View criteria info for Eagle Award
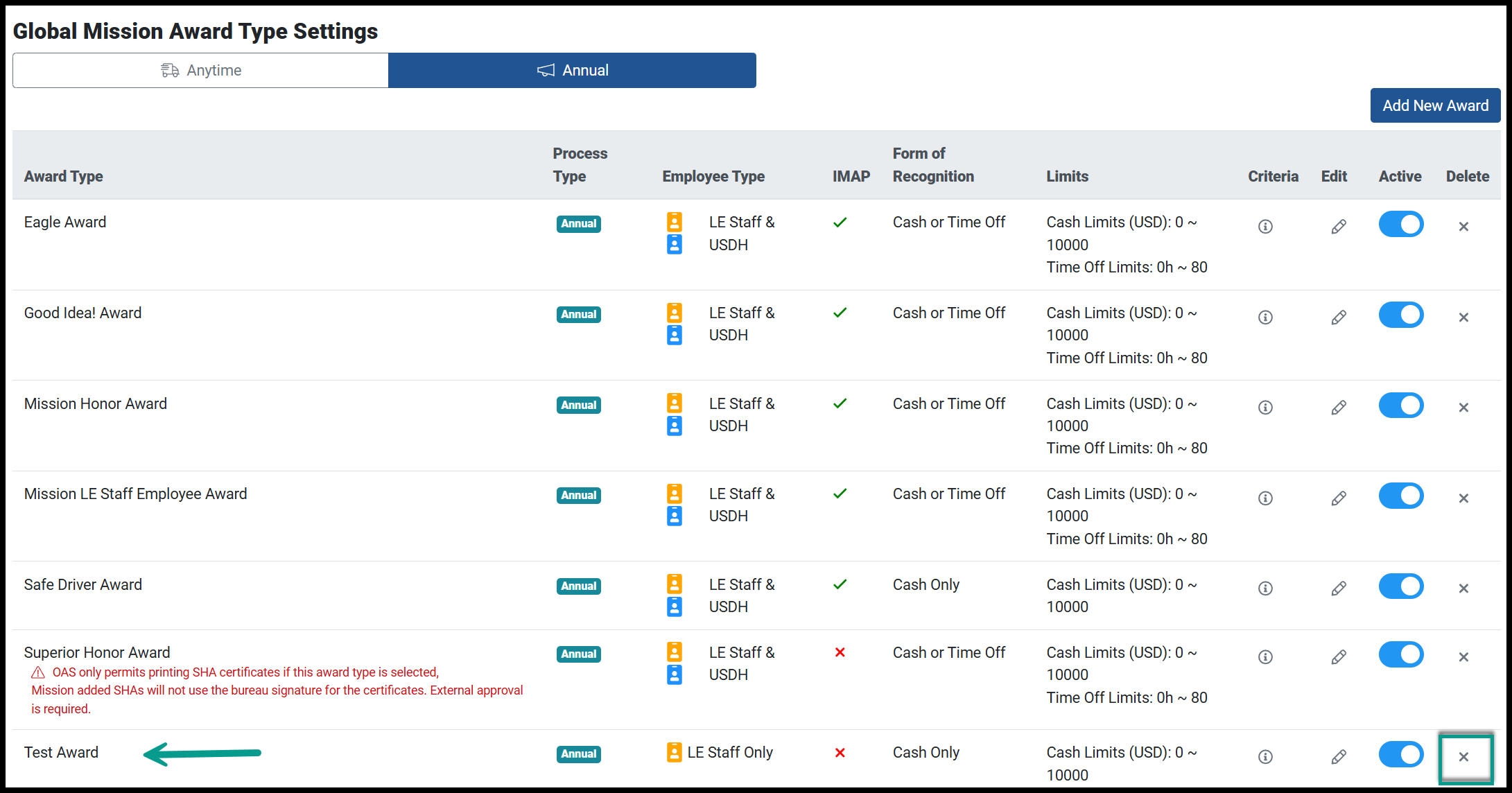The height and width of the screenshot is (793, 1512). (1265, 227)
